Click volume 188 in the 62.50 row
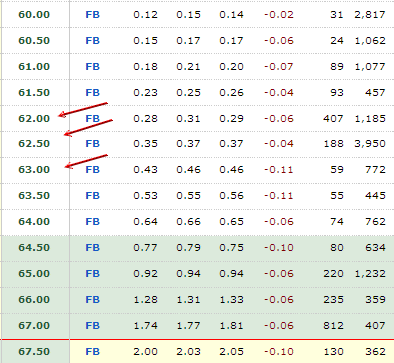This screenshot has height=363, width=394. [x=333, y=144]
